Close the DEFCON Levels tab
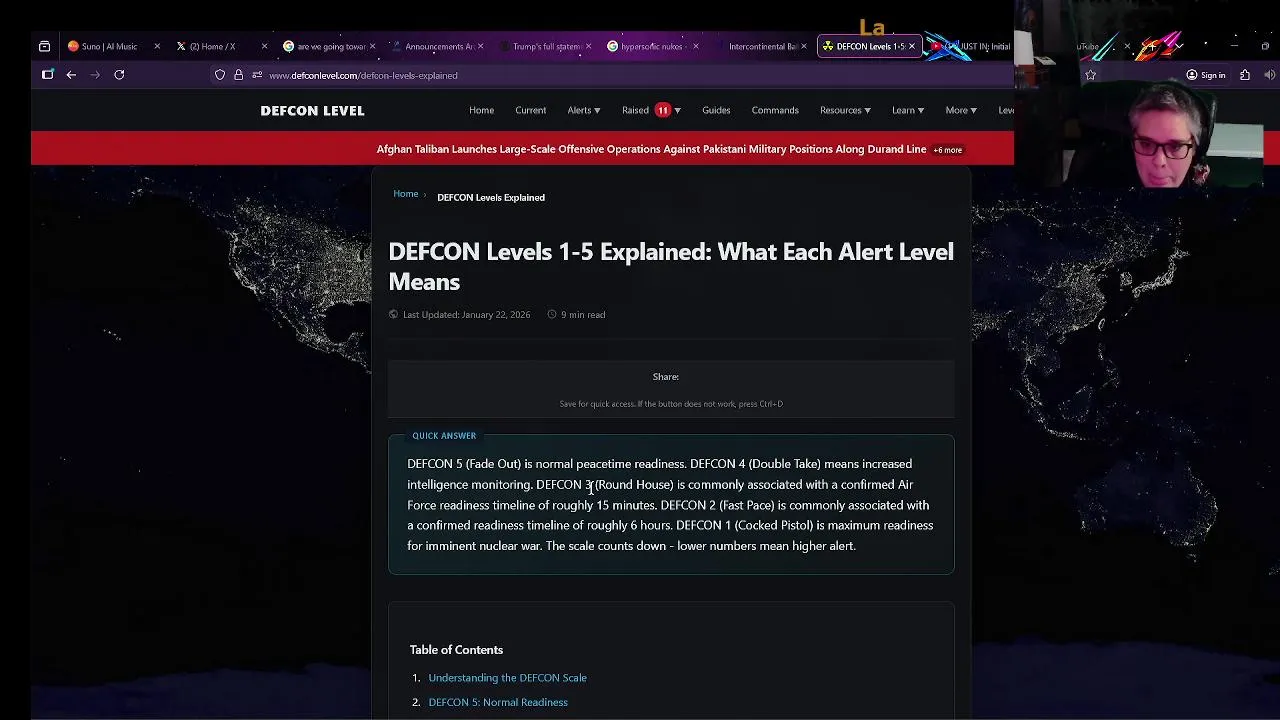1280x720 pixels. [911, 46]
